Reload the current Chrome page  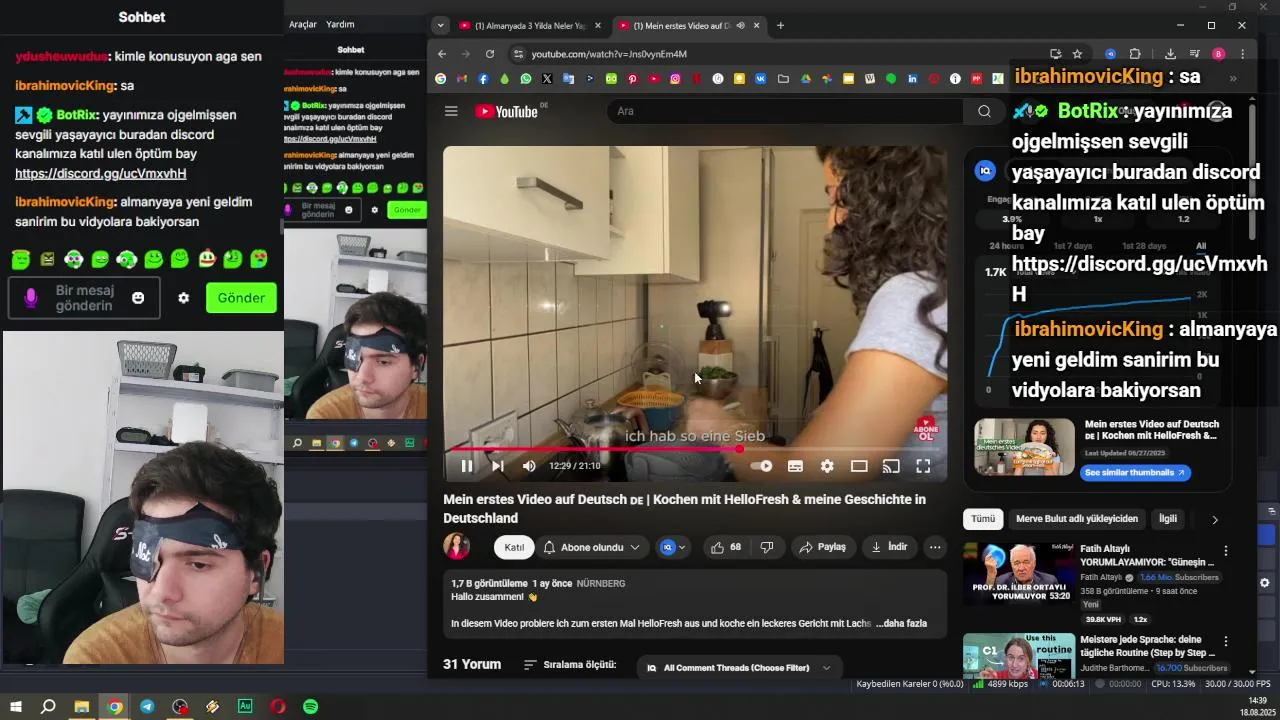click(490, 54)
